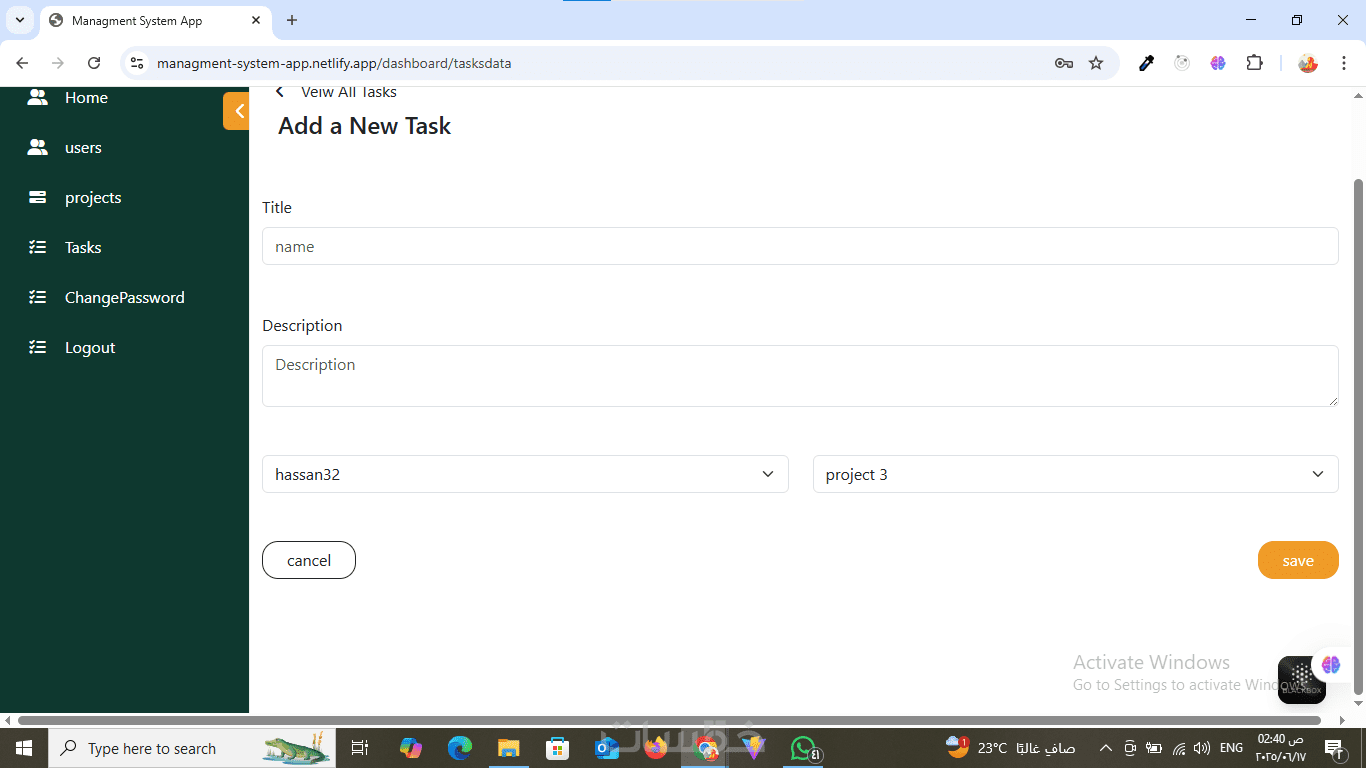Open the notification center icon
Image resolution: width=1366 pixels, height=768 pixels.
click(x=1333, y=748)
